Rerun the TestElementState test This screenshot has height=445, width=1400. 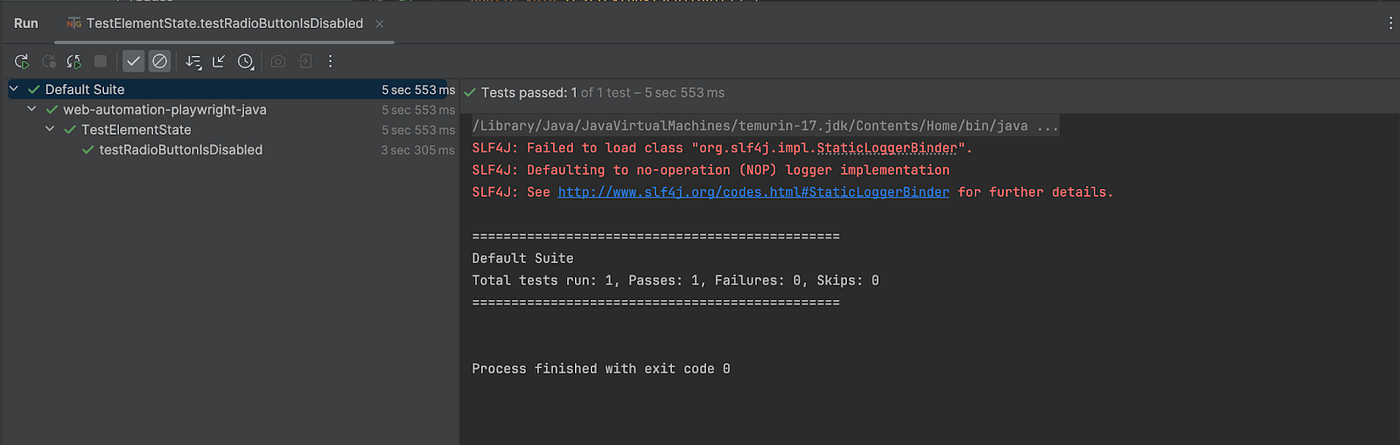pos(21,62)
